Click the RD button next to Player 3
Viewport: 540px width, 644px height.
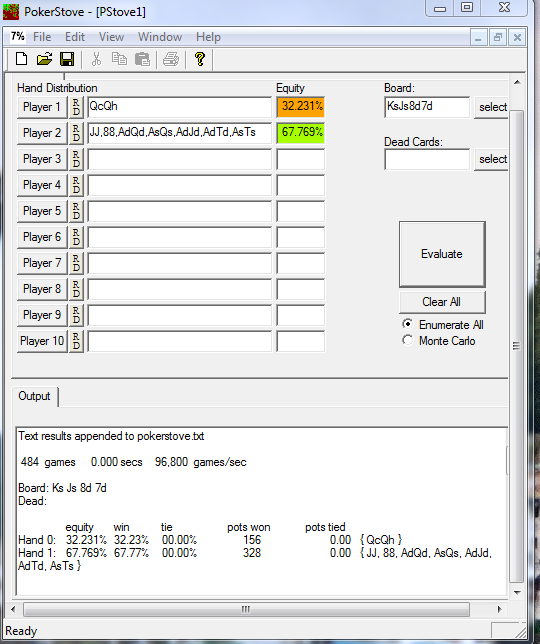pos(76,159)
